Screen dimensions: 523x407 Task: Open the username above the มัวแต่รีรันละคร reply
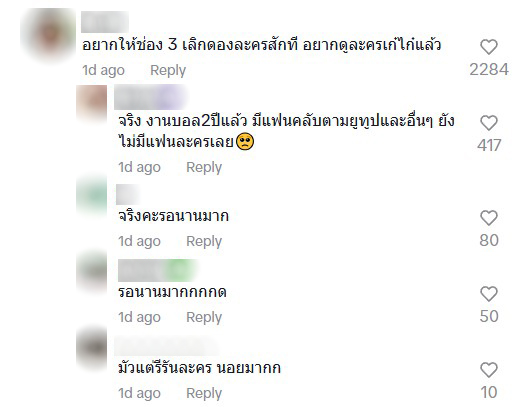click(x=166, y=346)
